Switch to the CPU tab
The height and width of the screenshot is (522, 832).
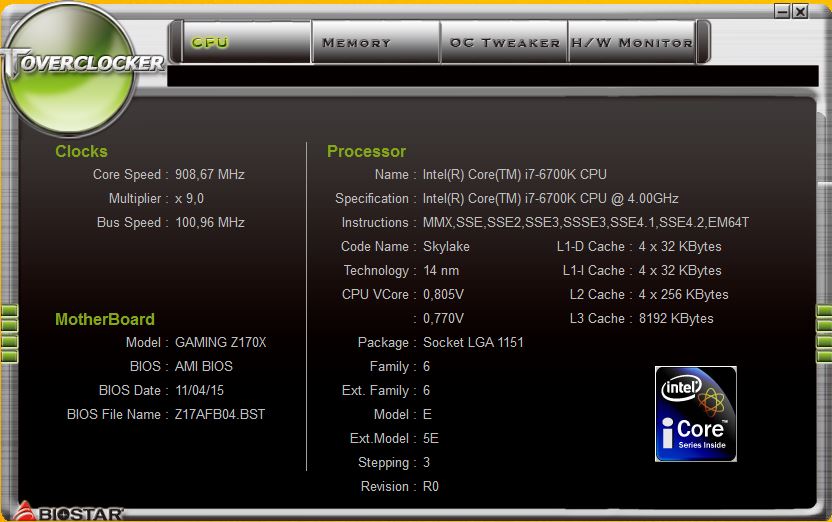click(x=247, y=42)
